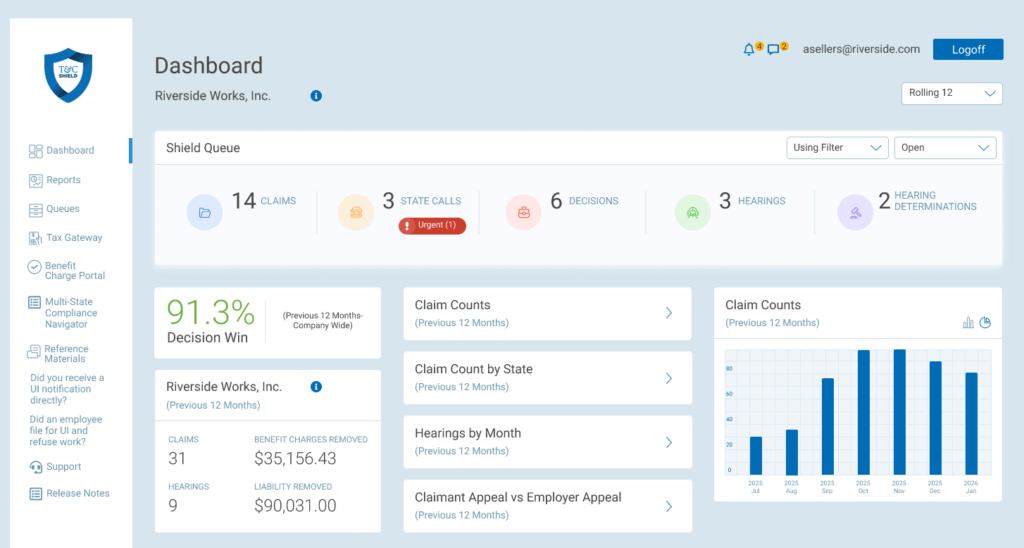The width and height of the screenshot is (1024, 548).
Task: Click the $90,031.00 liability removed value
Action: coord(295,506)
